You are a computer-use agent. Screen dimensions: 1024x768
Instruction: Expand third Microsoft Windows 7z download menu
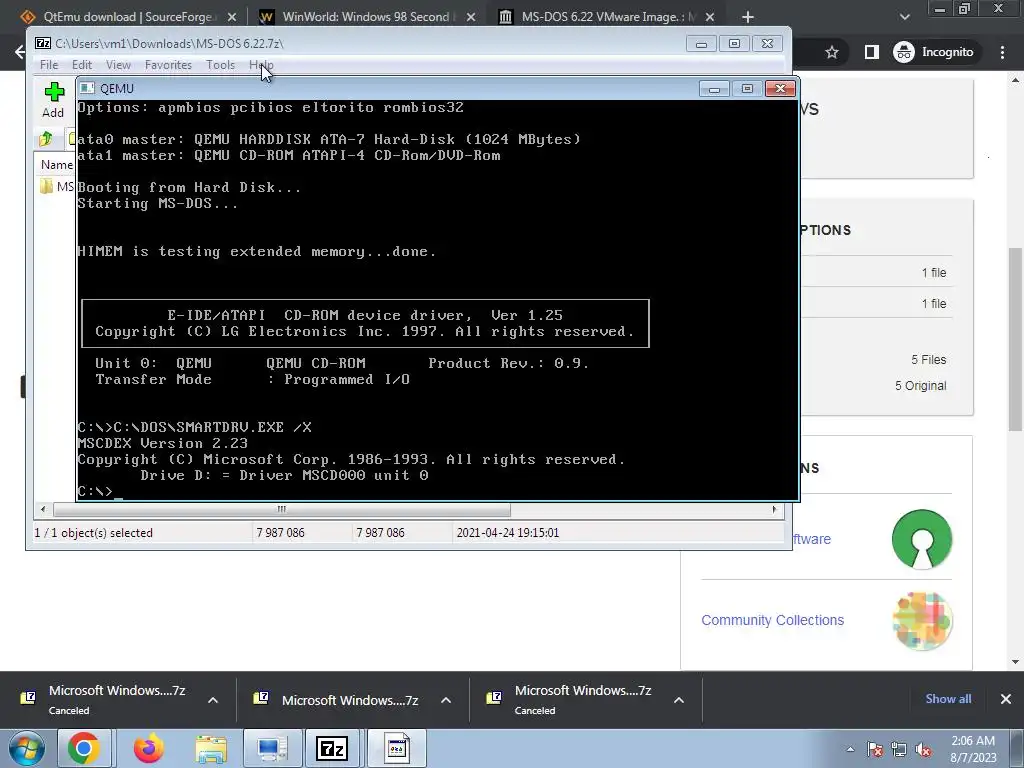[x=679, y=700]
